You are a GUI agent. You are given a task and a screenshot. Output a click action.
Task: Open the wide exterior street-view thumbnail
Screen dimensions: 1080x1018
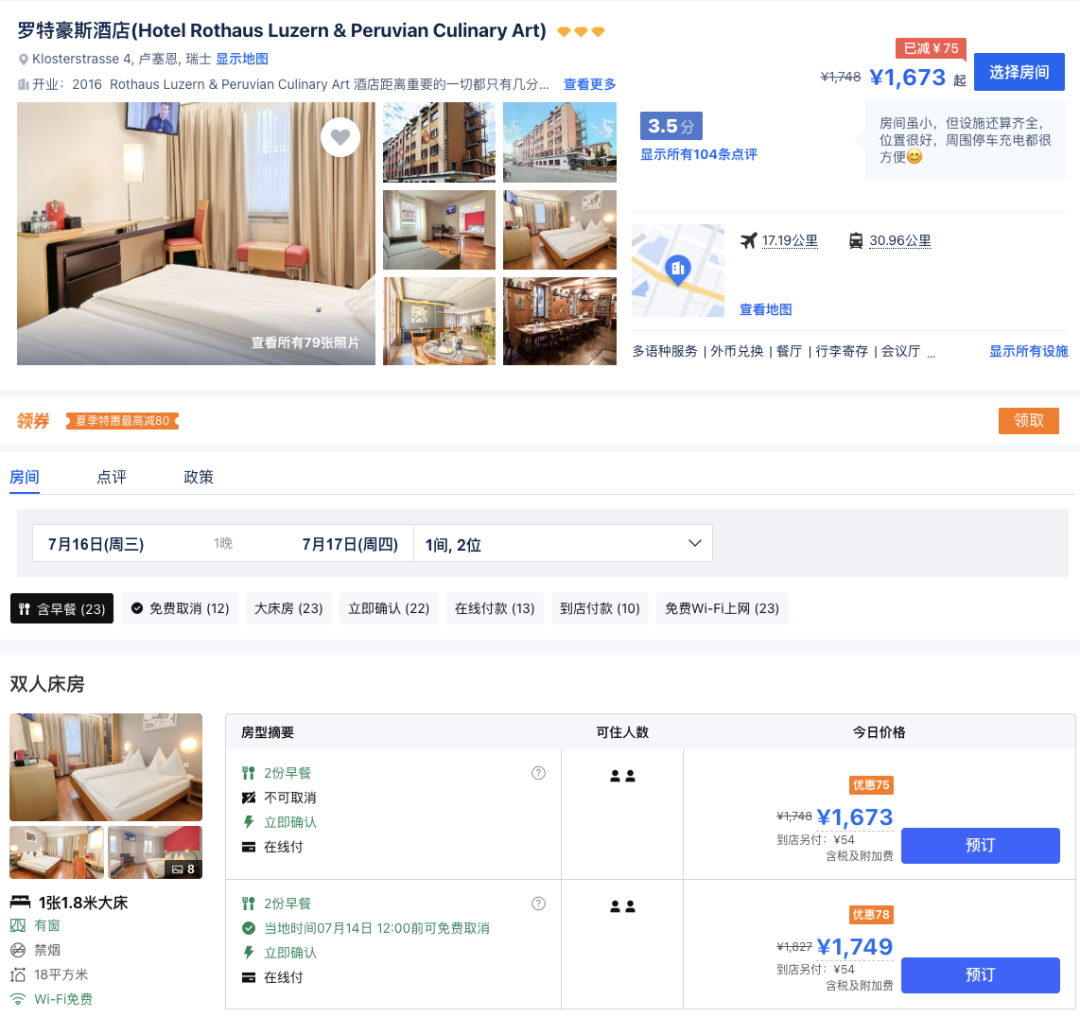[559, 143]
